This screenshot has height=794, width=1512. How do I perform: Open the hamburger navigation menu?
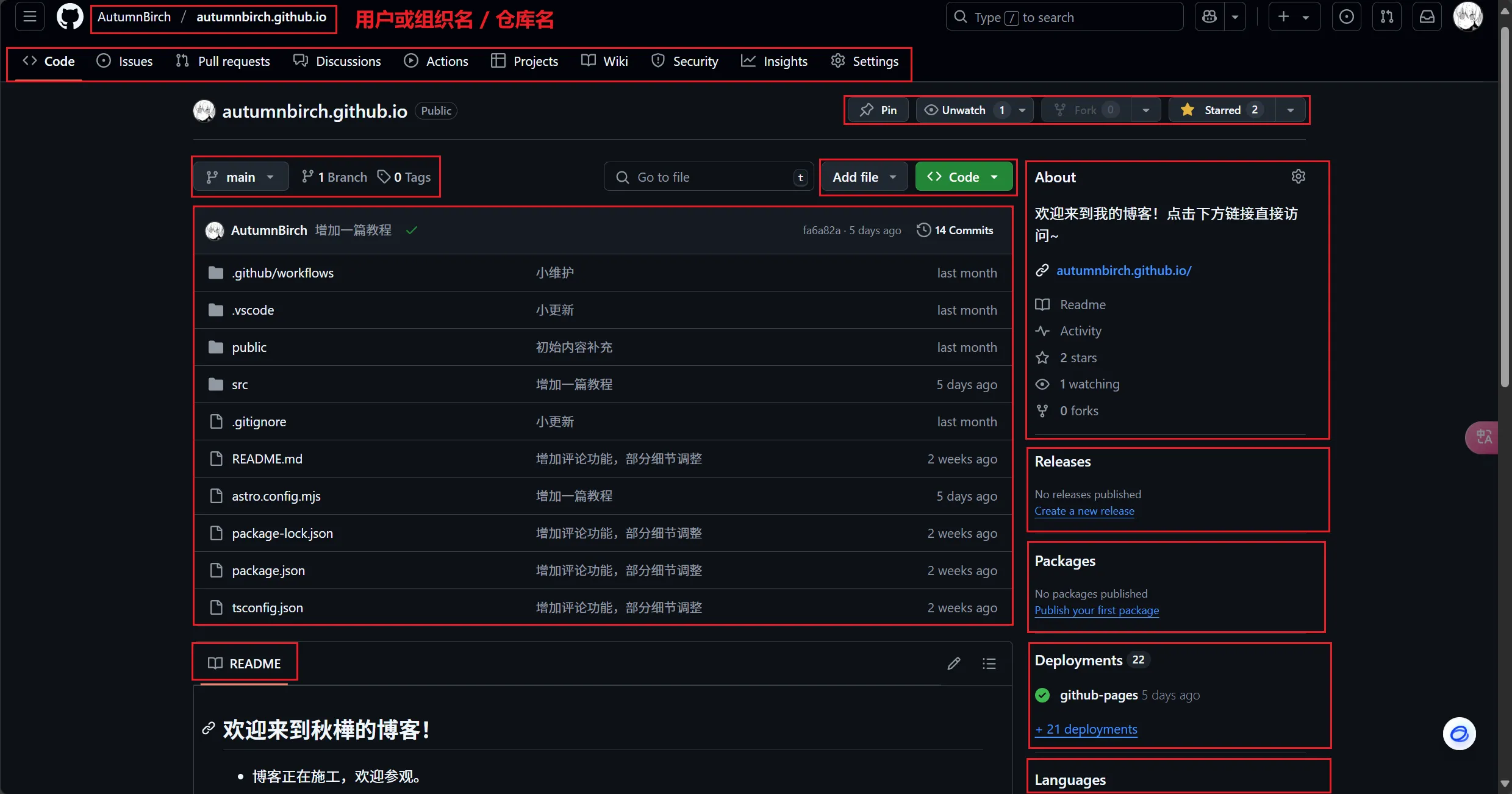(x=29, y=17)
